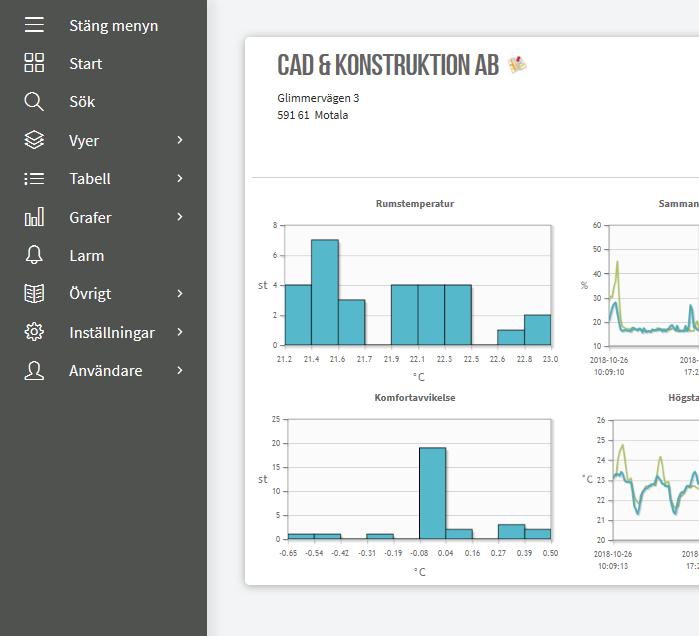The height and width of the screenshot is (636, 699).
Task: Click the Glimmervägen 3 address line
Action: coord(318,98)
